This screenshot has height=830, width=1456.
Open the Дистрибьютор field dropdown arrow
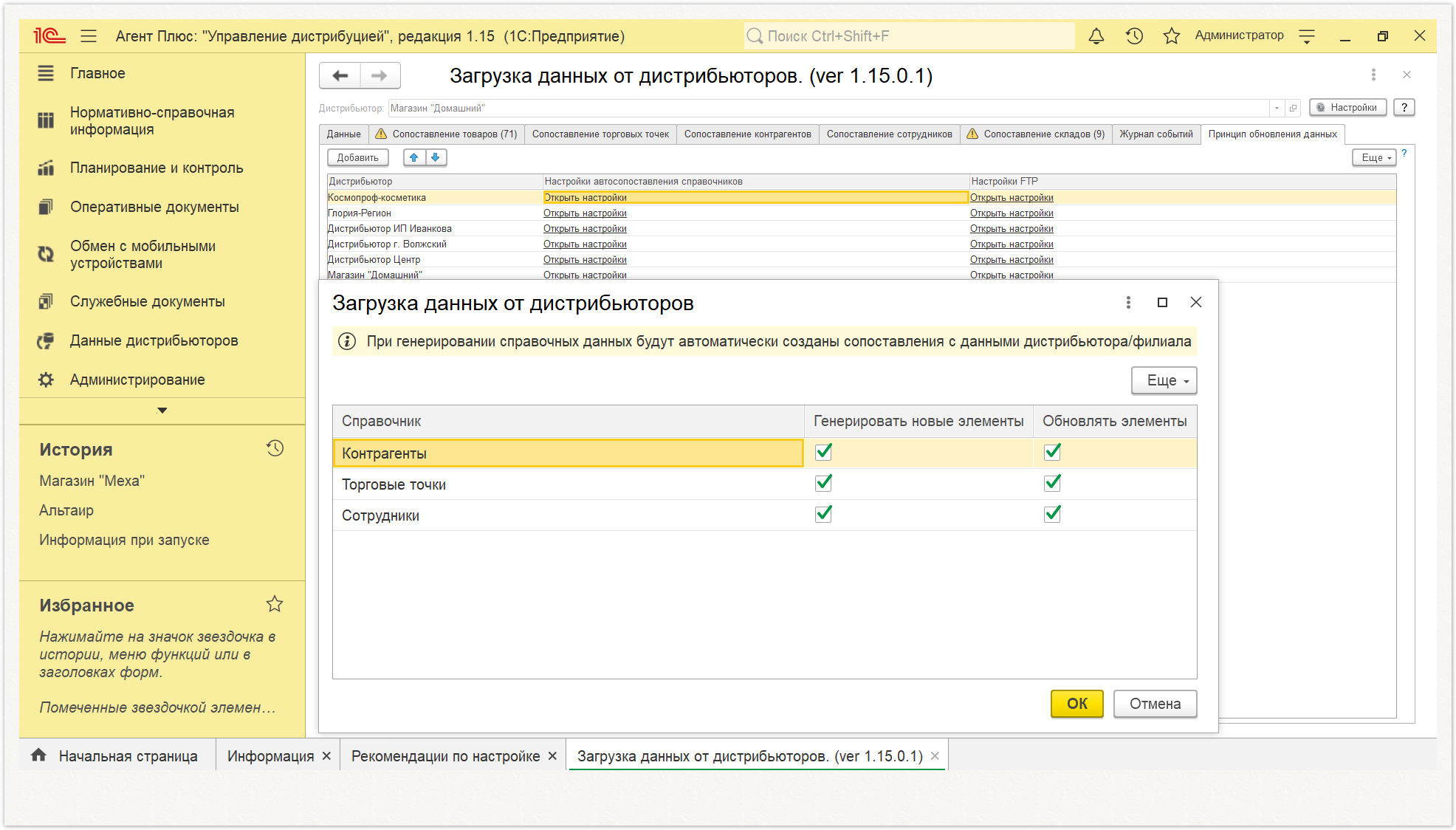click(1277, 108)
